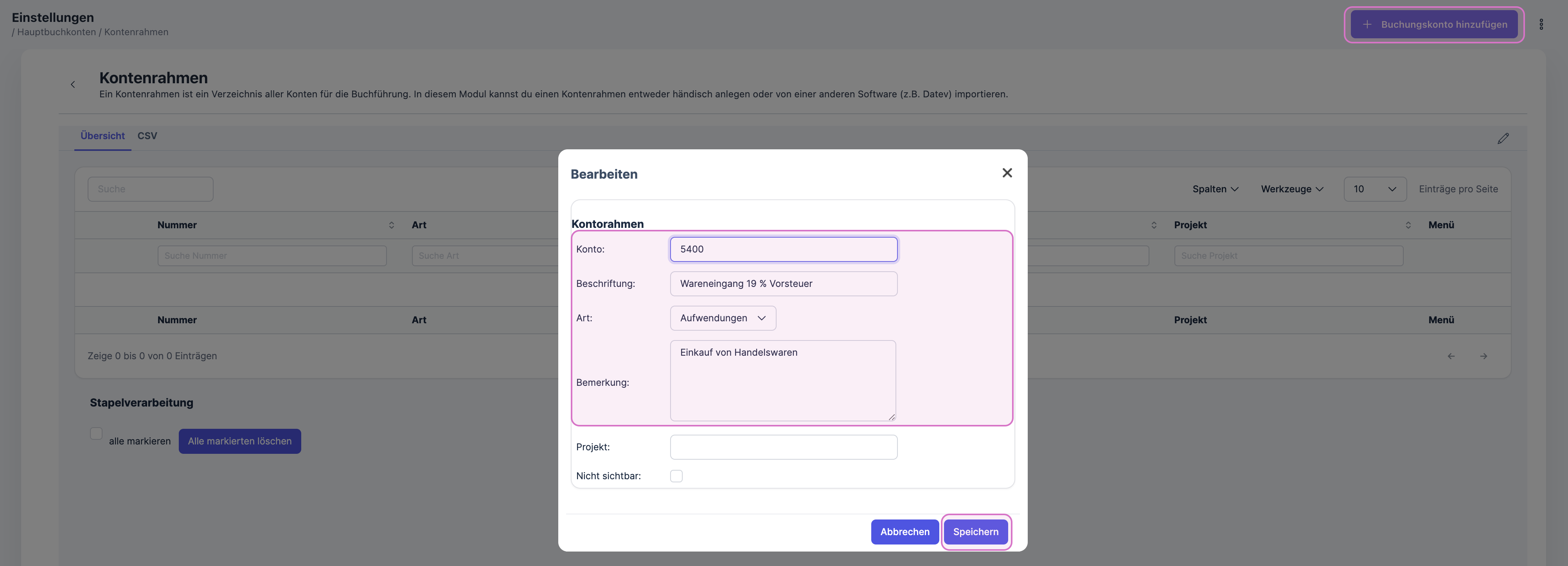Click into the Projekt input field

[783, 447]
